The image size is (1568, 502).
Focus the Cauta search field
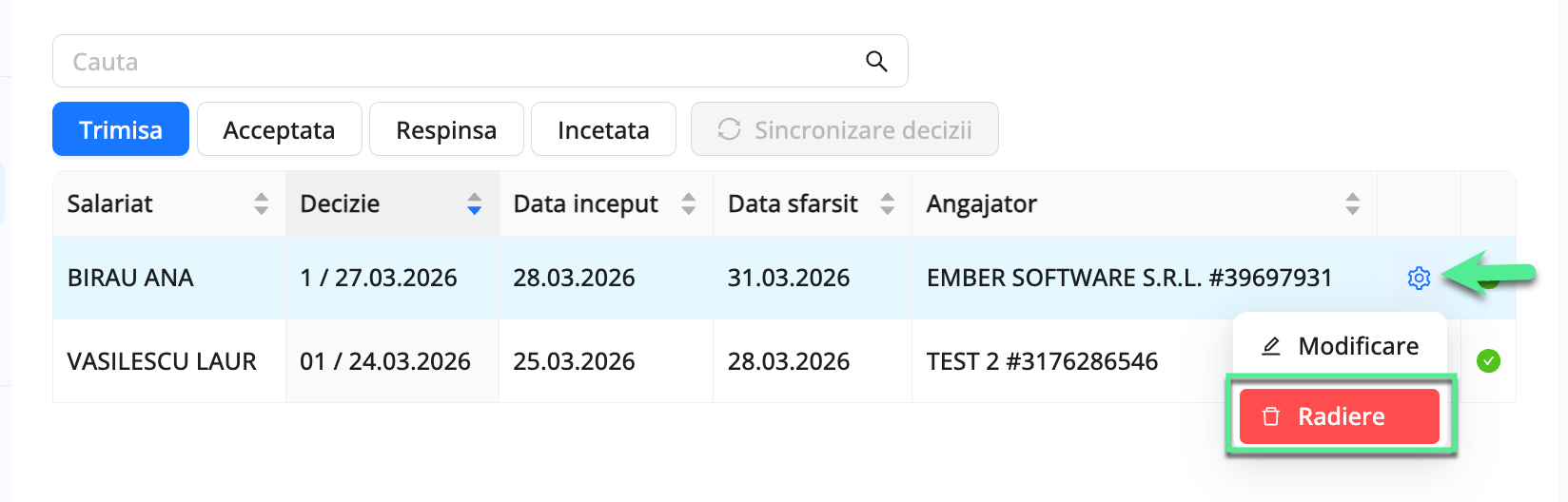[x=457, y=62]
